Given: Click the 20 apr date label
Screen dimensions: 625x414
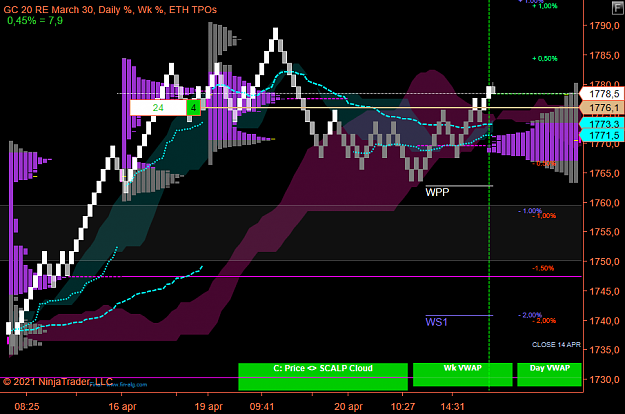Looking at the screenshot, I should pos(348,407).
